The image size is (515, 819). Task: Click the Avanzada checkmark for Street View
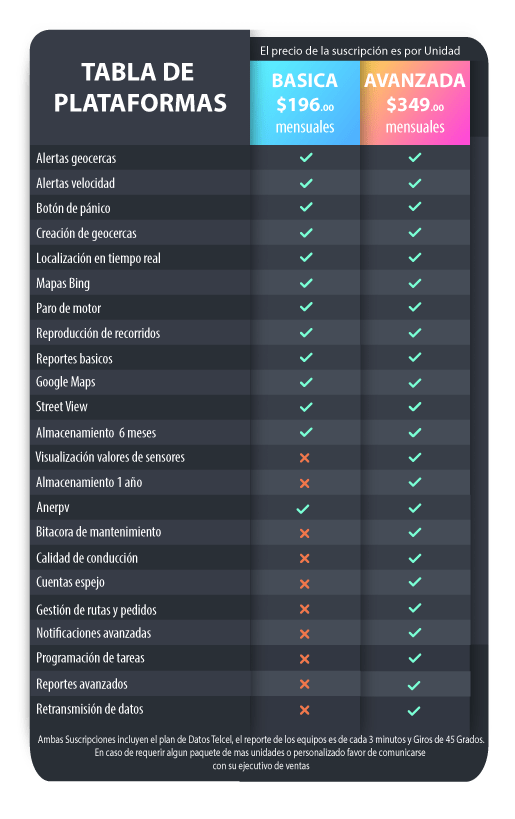(x=415, y=407)
